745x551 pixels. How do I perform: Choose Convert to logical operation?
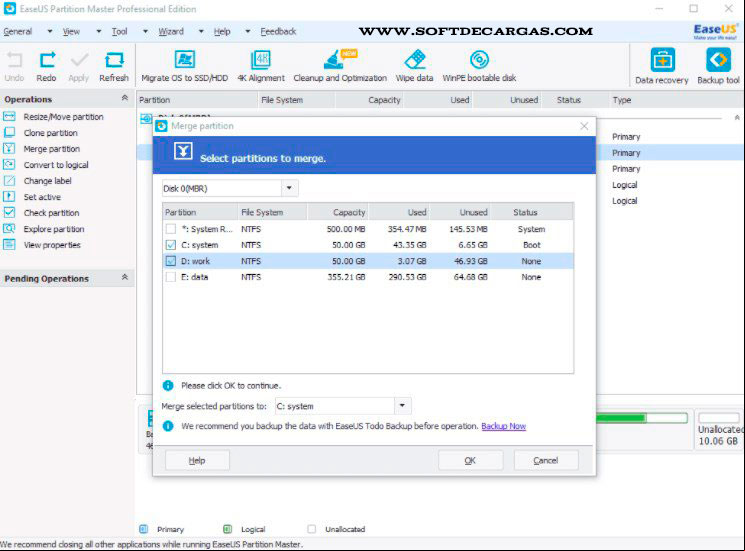56,165
